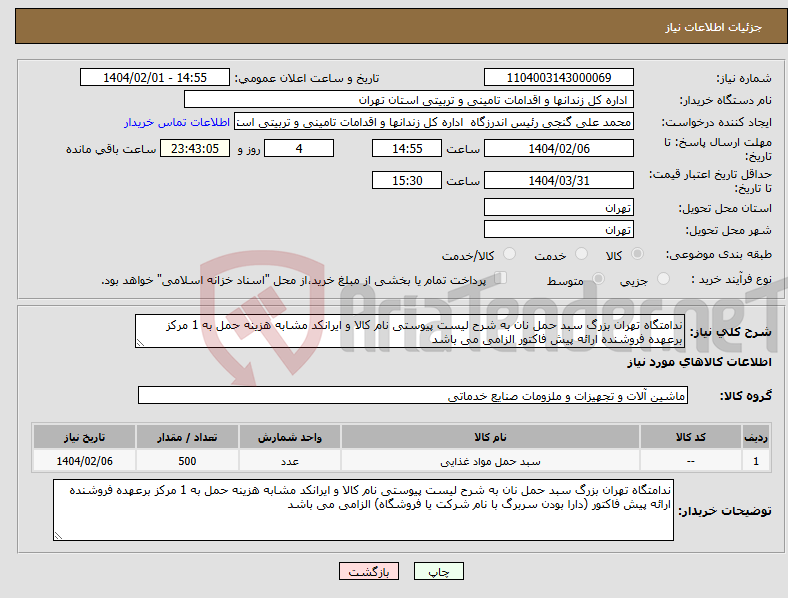This screenshot has width=788, height=598.
Task: Click the price validity date 1404/03/31 field
Action: coord(558,180)
